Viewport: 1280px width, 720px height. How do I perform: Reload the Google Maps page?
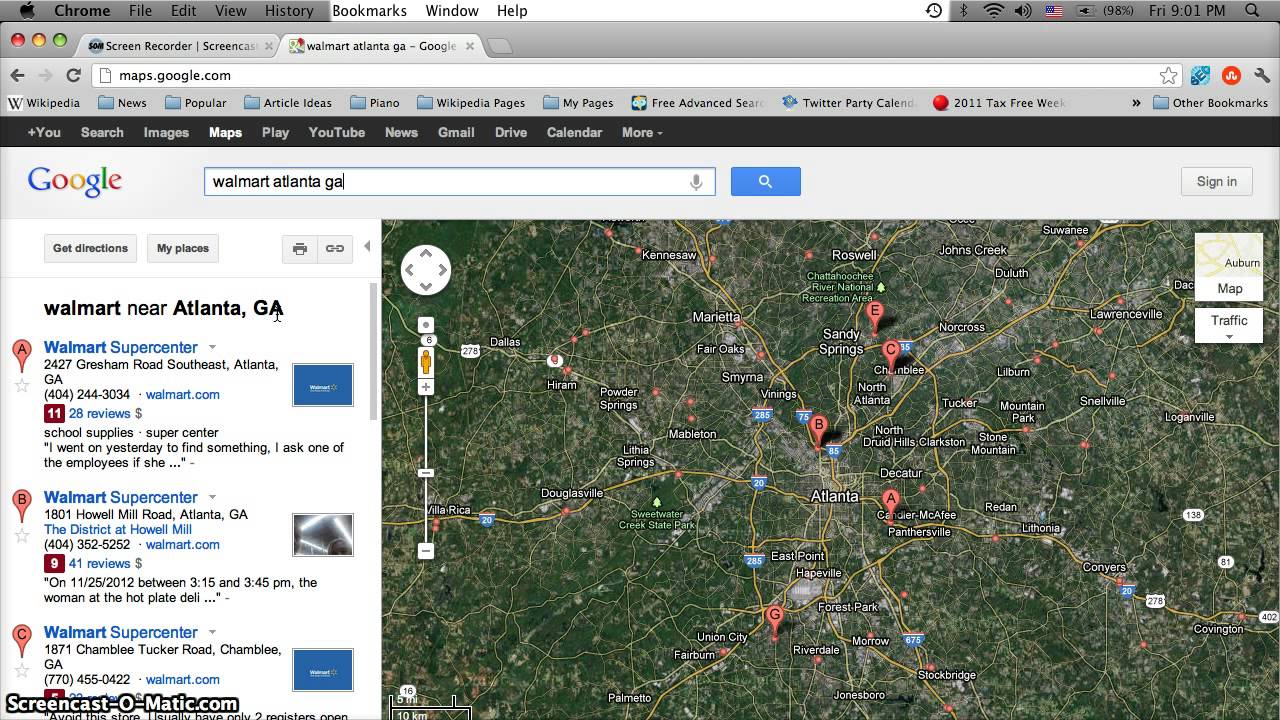pyautogui.click(x=73, y=75)
